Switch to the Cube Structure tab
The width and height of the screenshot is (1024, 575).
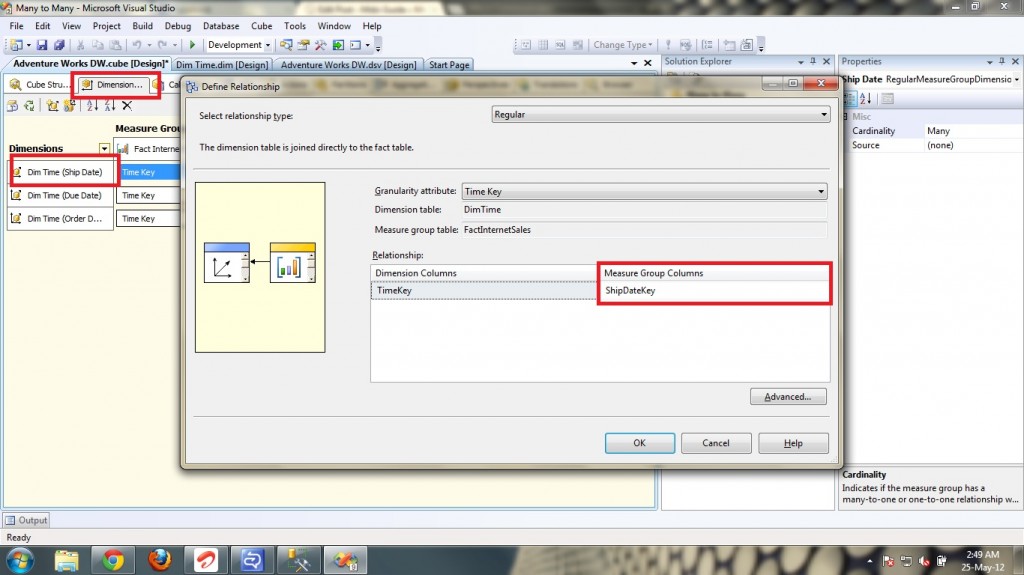(40, 85)
